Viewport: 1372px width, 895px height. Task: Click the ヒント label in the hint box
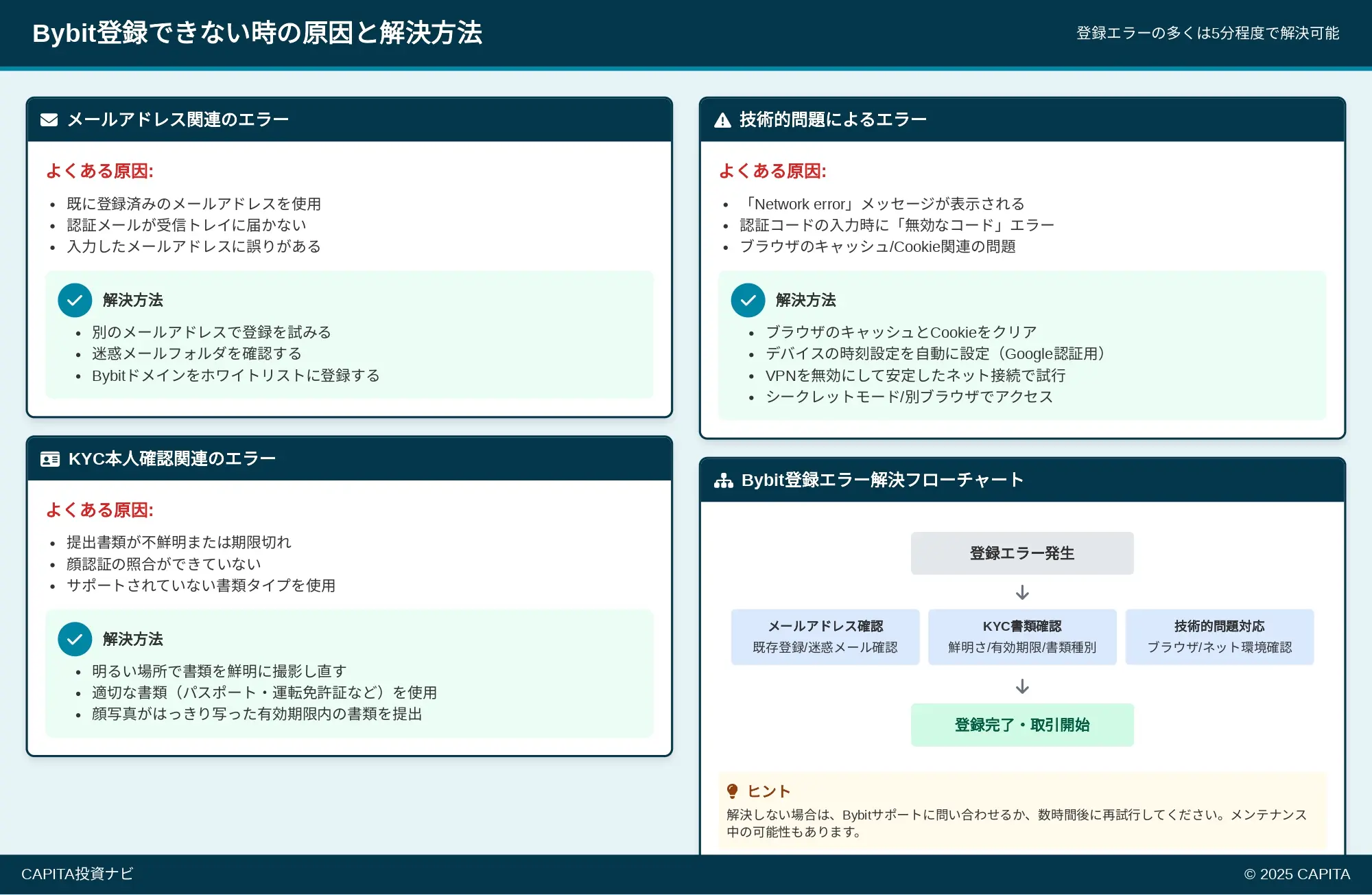pos(769,791)
